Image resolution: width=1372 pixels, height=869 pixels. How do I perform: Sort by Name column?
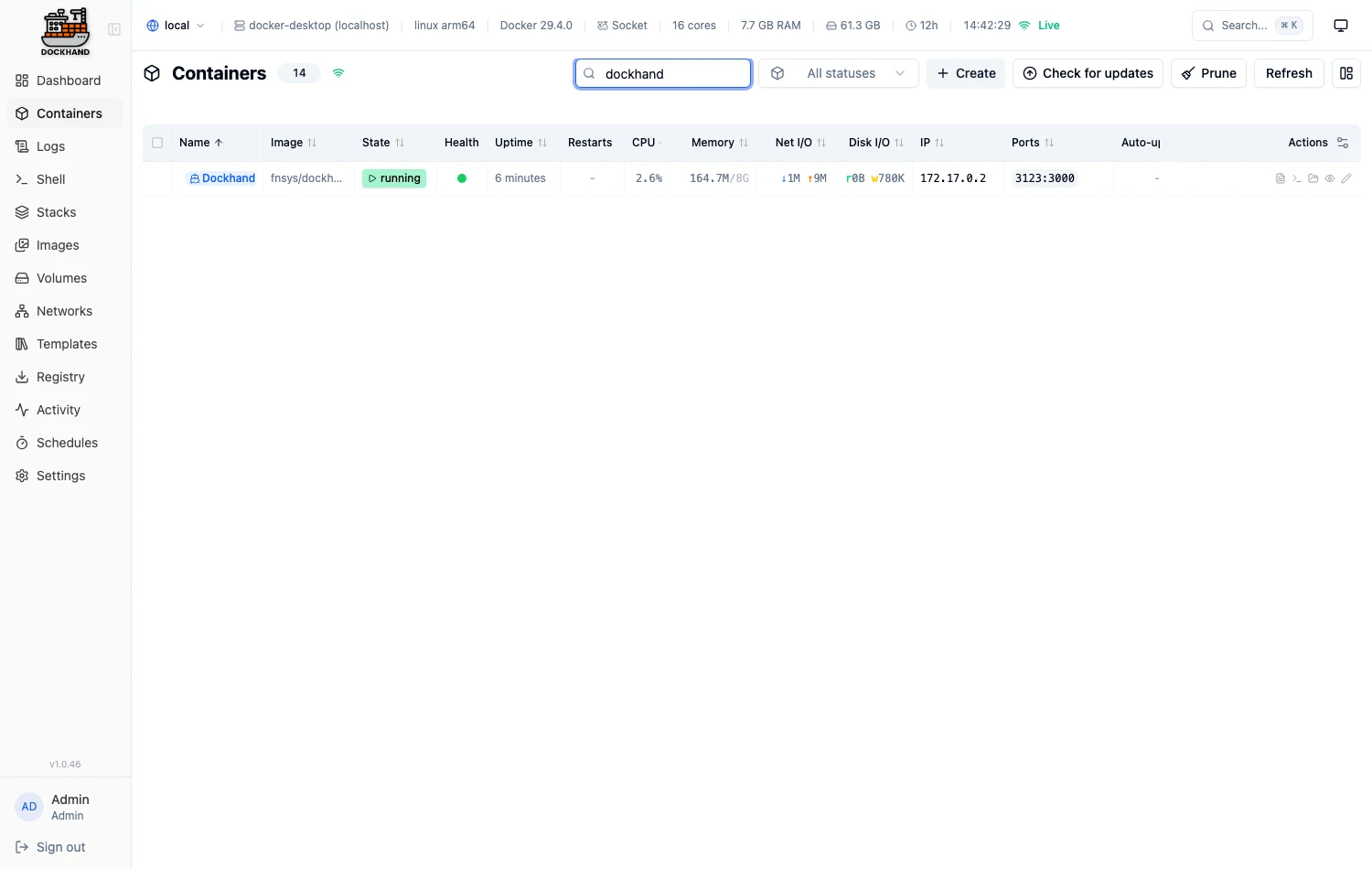[201, 143]
